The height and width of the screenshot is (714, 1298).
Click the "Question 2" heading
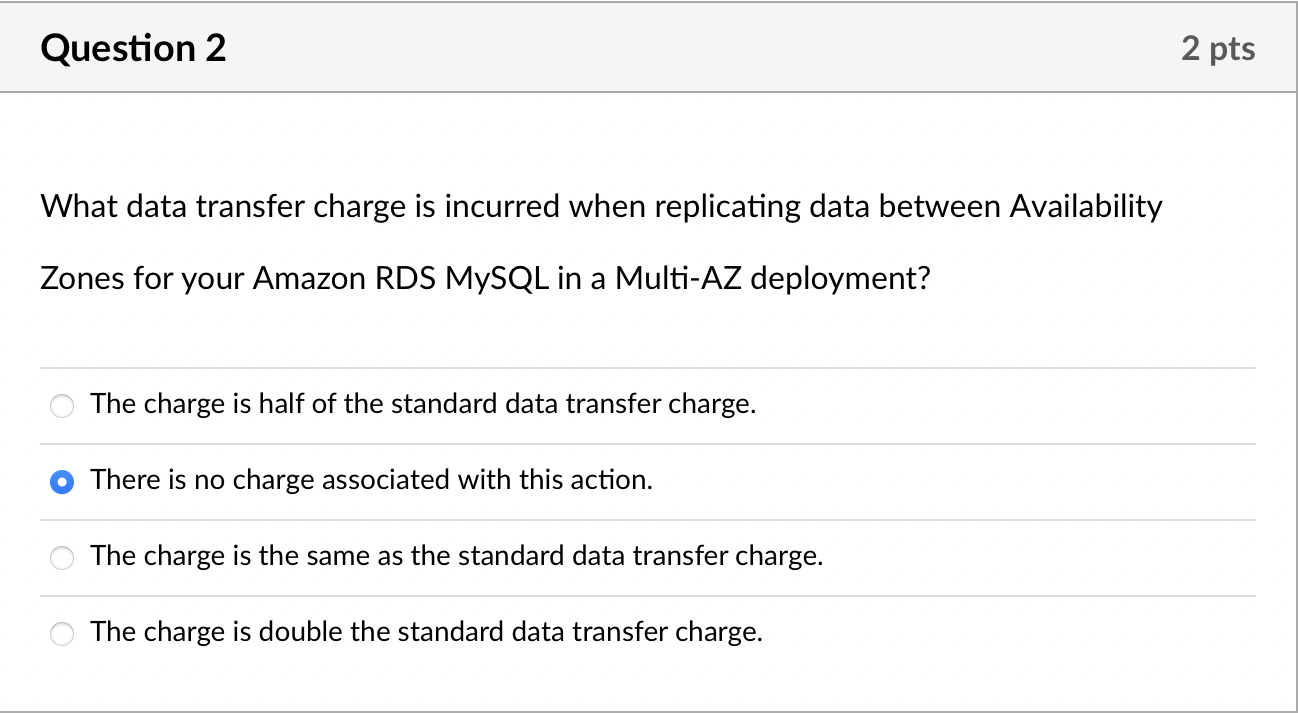click(134, 48)
